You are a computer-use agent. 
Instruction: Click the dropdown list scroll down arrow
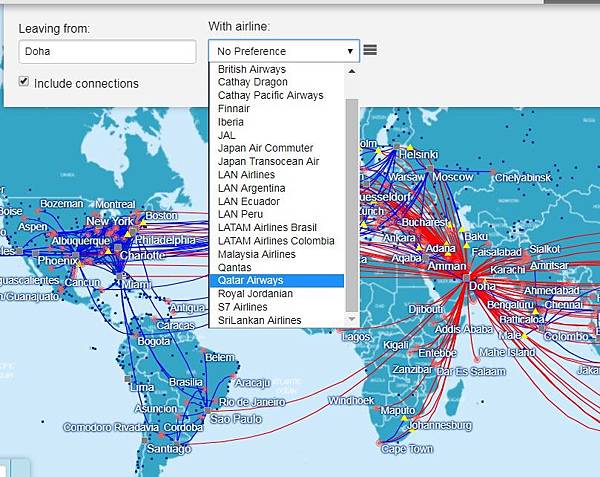pyautogui.click(x=352, y=318)
